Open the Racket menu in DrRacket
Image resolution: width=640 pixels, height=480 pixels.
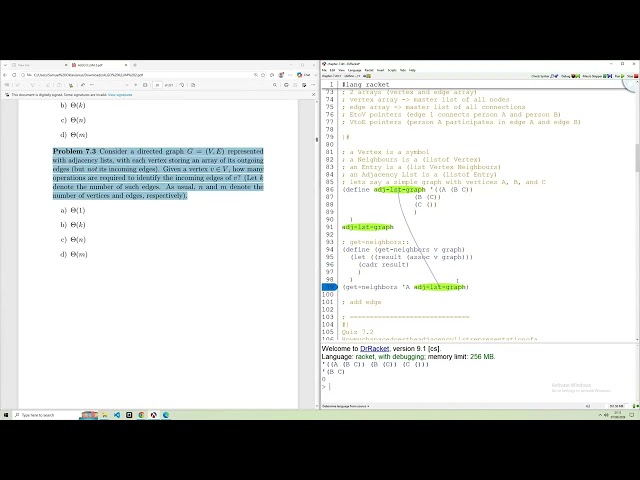[369, 70]
